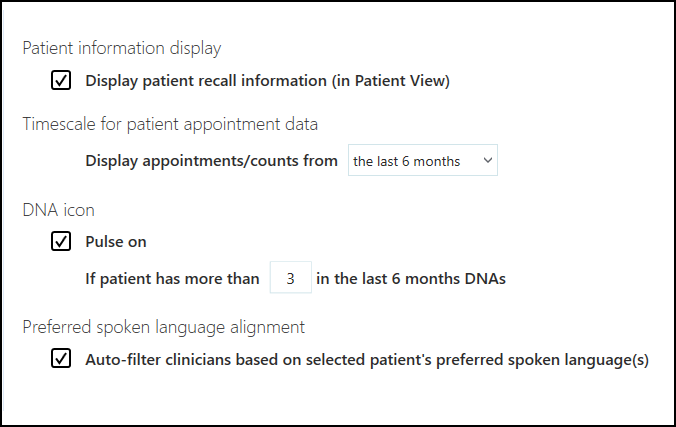Image resolution: width=676 pixels, height=427 pixels.
Task: Click the 'in the last 6 months DNAs' text
Action: tap(410, 279)
